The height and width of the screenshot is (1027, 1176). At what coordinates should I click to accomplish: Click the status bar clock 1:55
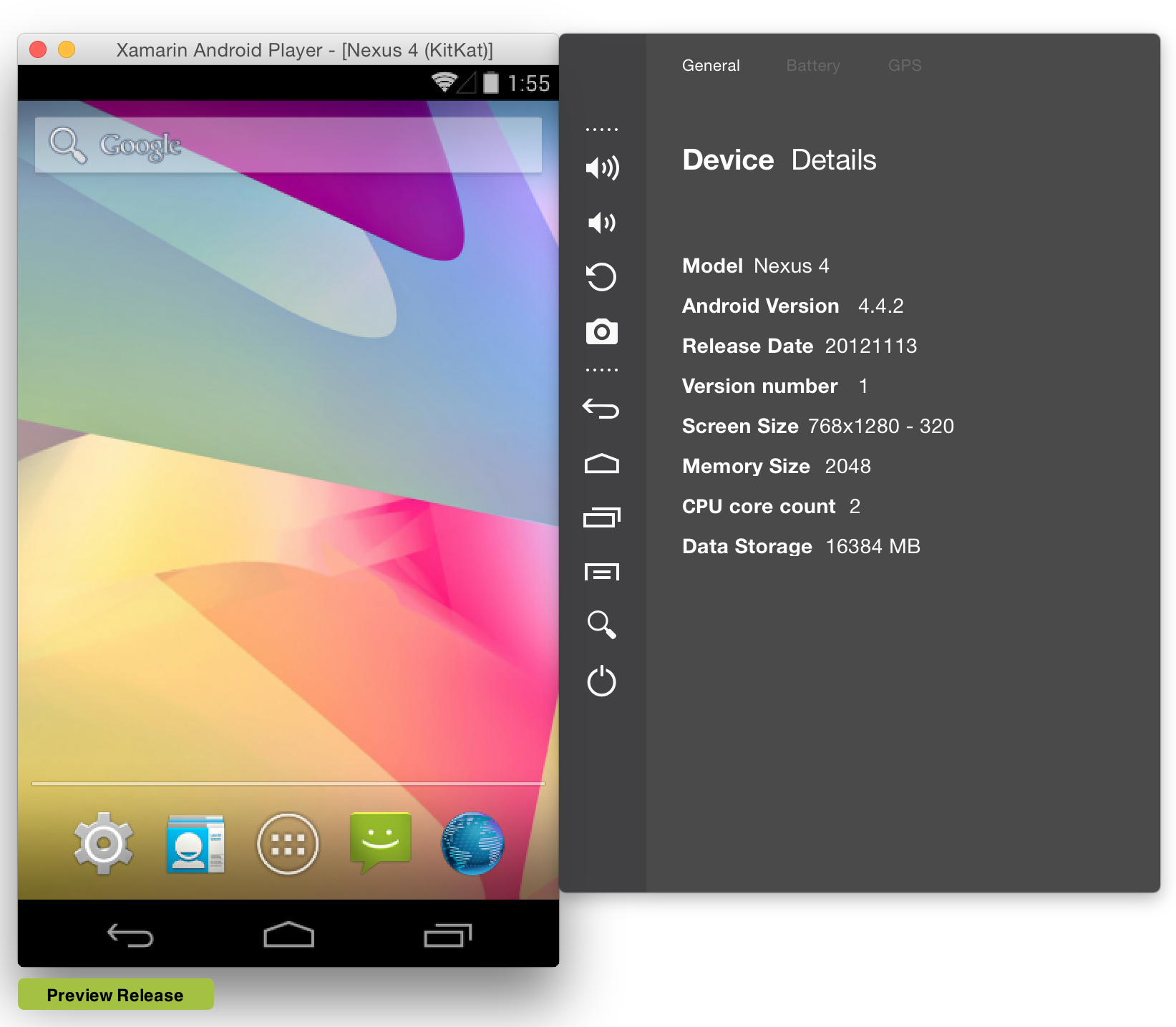click(x=528, y=83)
